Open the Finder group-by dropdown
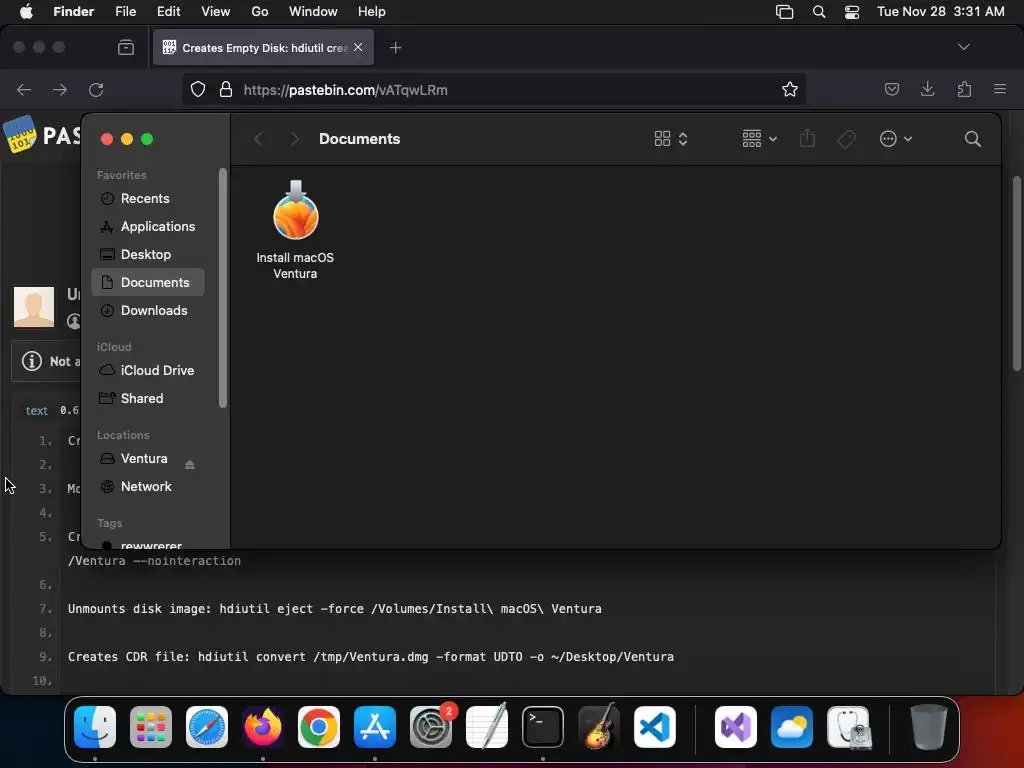 click(x=760, y=139)
